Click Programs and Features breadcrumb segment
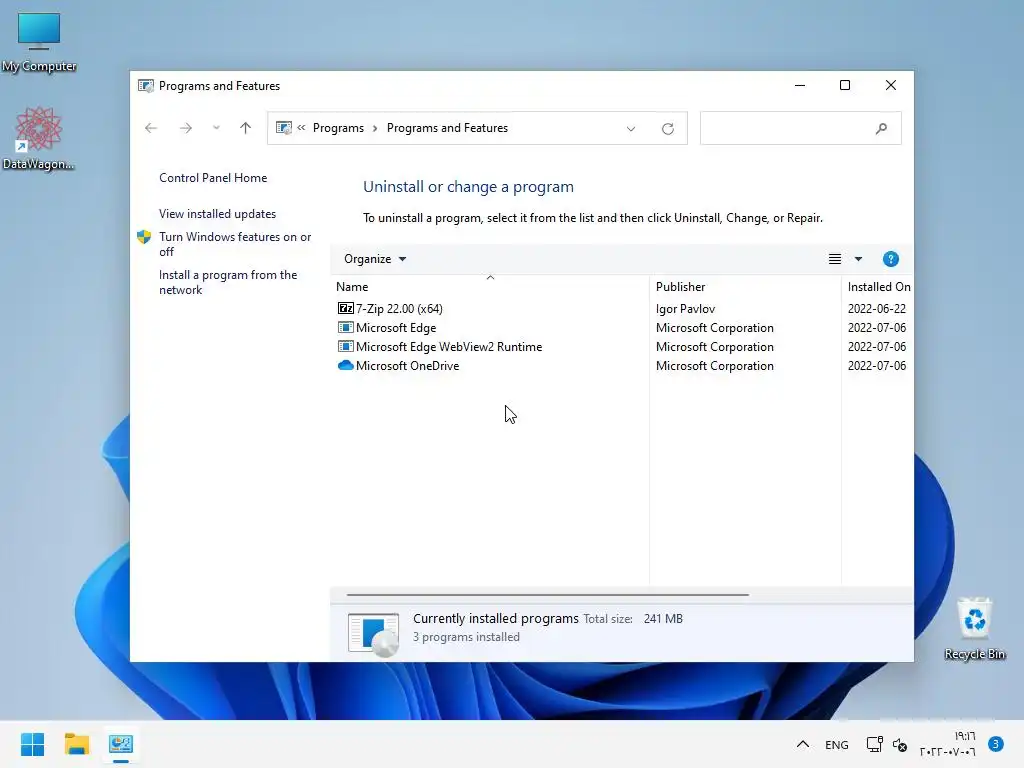 (x=447, y=128)
